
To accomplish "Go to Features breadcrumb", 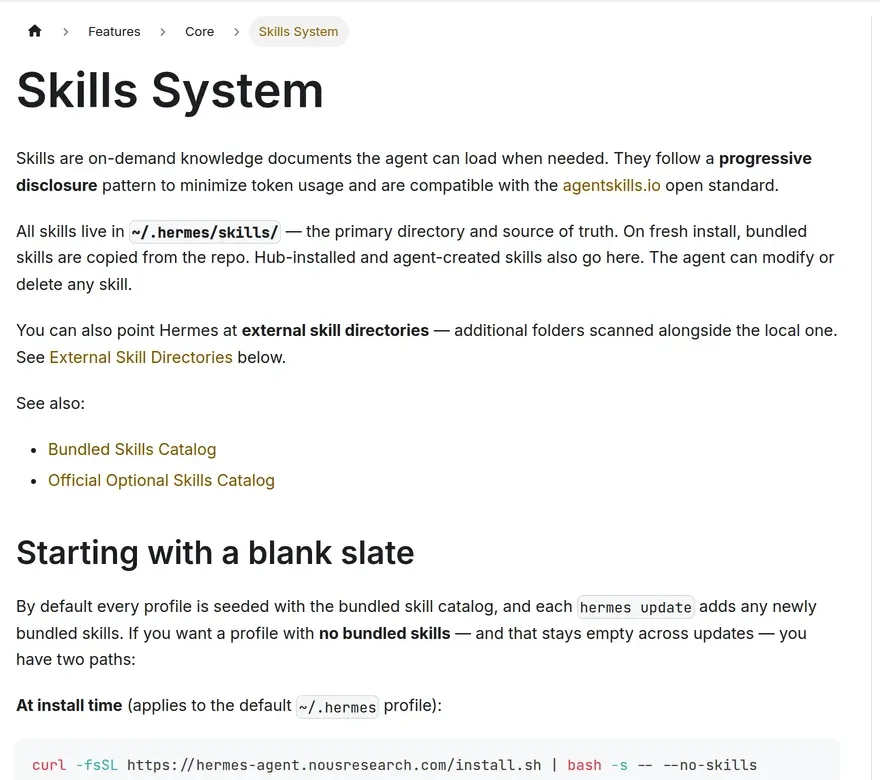I will (x=114, y=31).
